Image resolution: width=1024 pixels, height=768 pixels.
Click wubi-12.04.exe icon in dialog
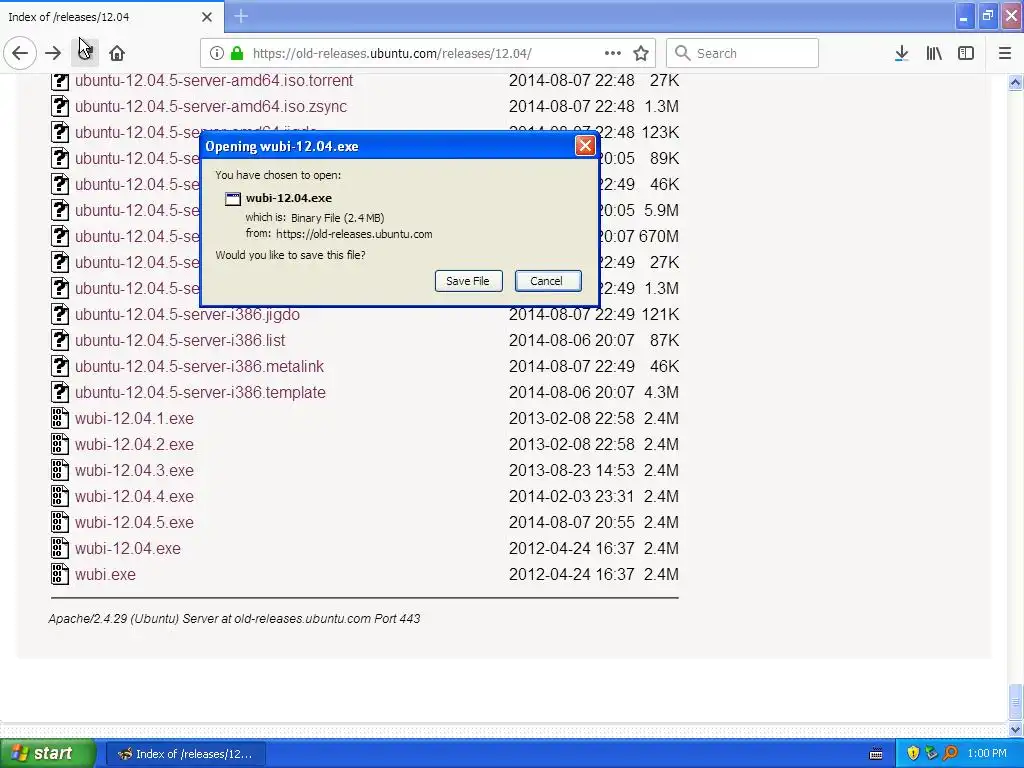point(232,199)
